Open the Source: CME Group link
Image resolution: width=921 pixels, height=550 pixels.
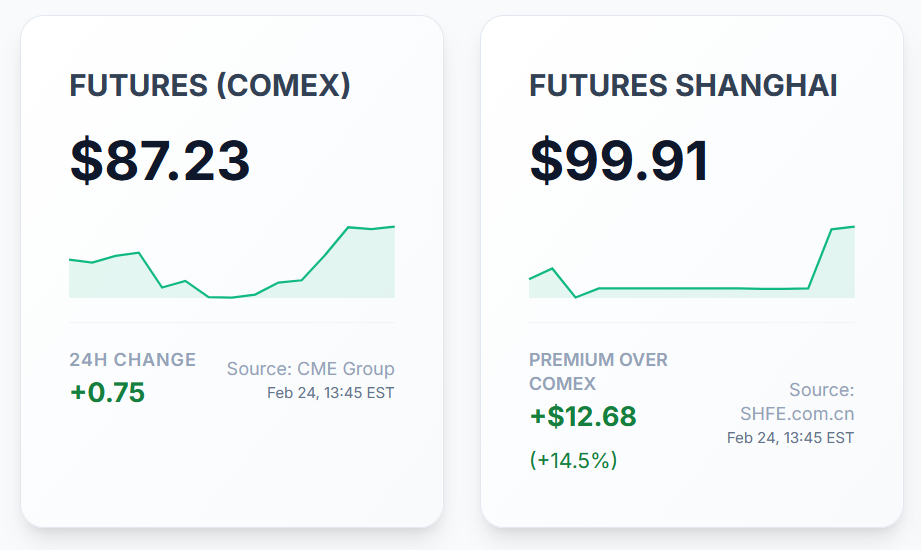pyautogui.click(x=310, y=369)
